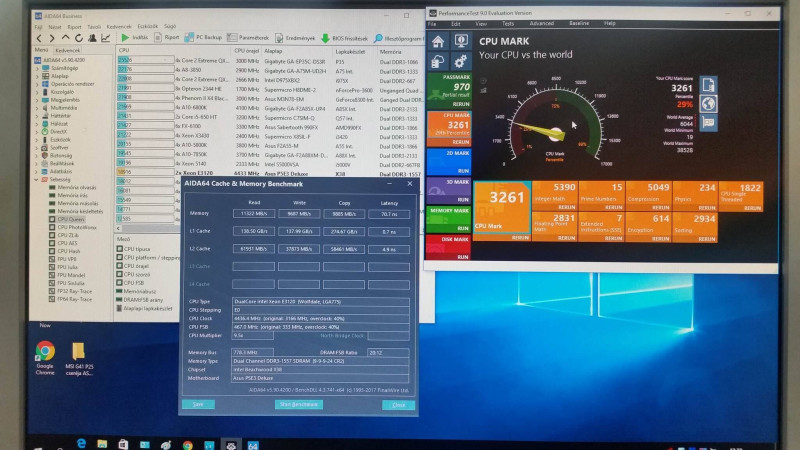
Task: Open the Riport toolbar item
Action: click(167, 38)
